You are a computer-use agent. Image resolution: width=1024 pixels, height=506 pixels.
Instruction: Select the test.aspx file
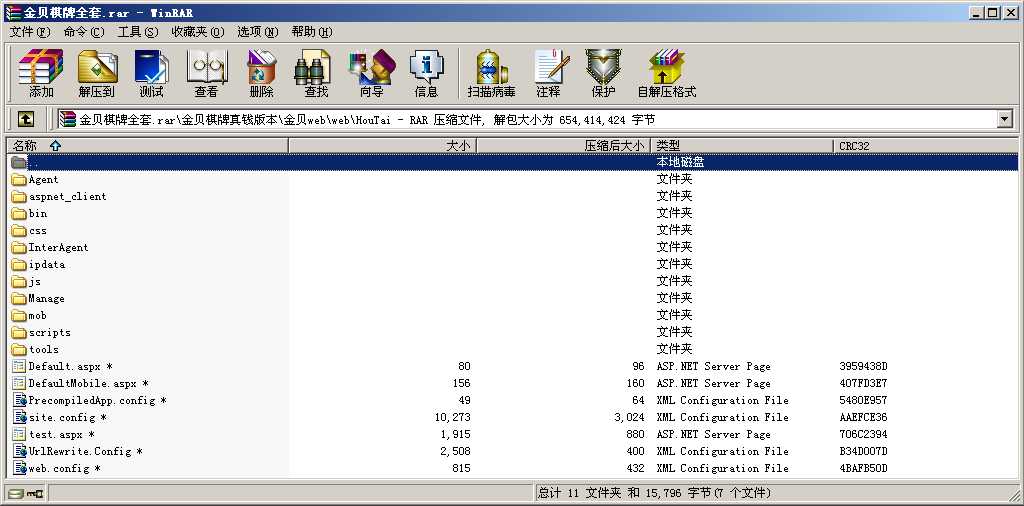click(x=54, y=434)
